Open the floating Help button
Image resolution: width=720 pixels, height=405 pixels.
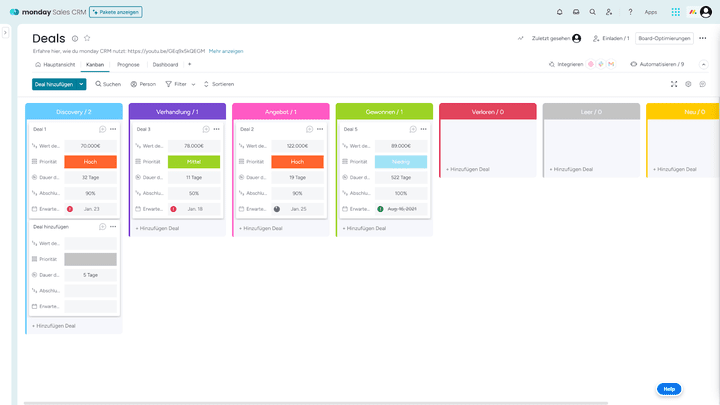(x=669, y=389)
